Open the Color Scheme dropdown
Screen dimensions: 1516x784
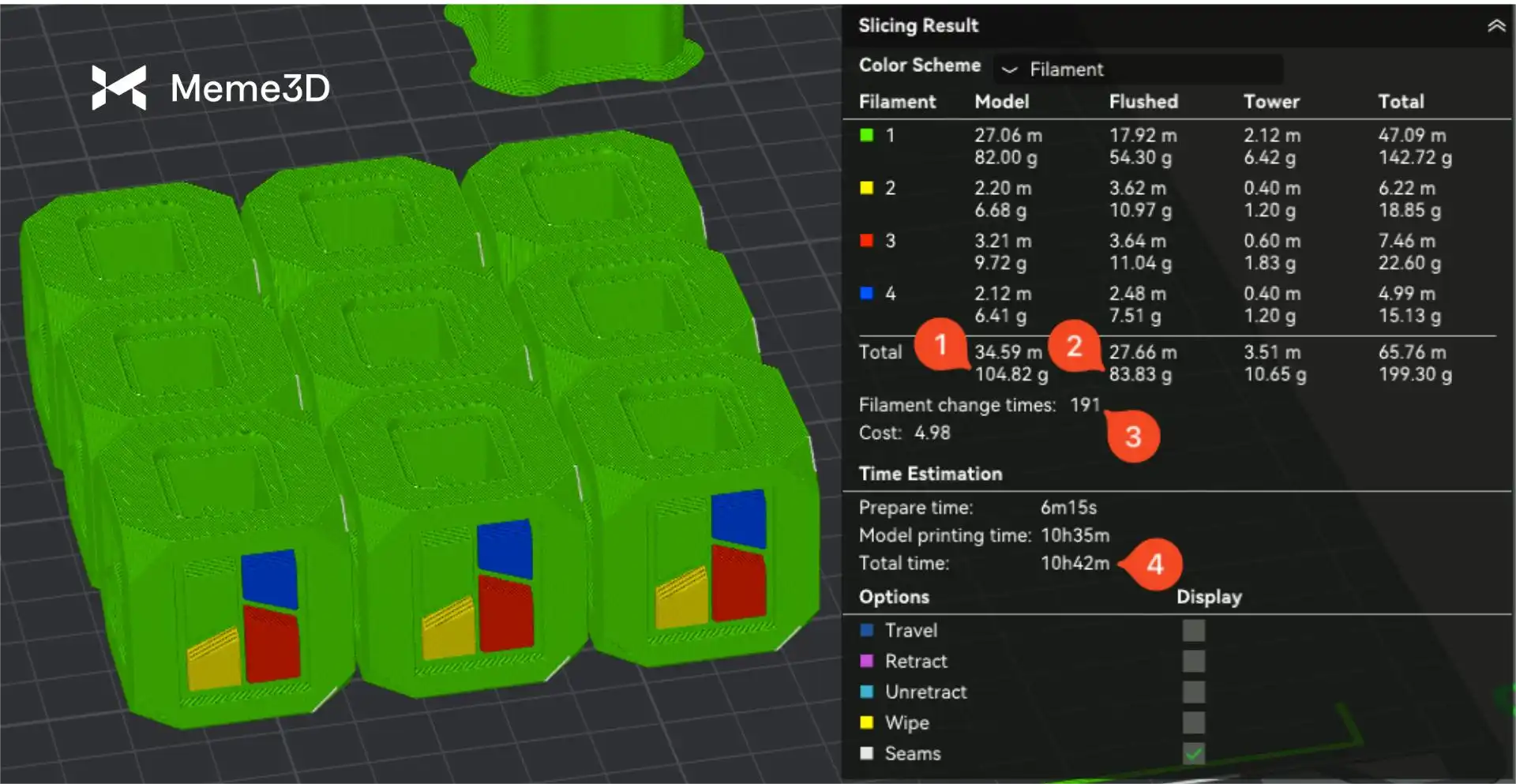point(1139,69)
